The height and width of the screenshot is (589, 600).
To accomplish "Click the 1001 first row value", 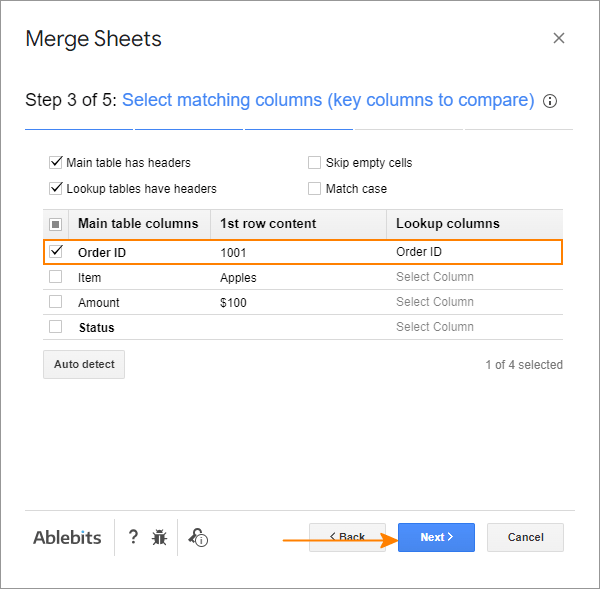I will coord(233,253).
